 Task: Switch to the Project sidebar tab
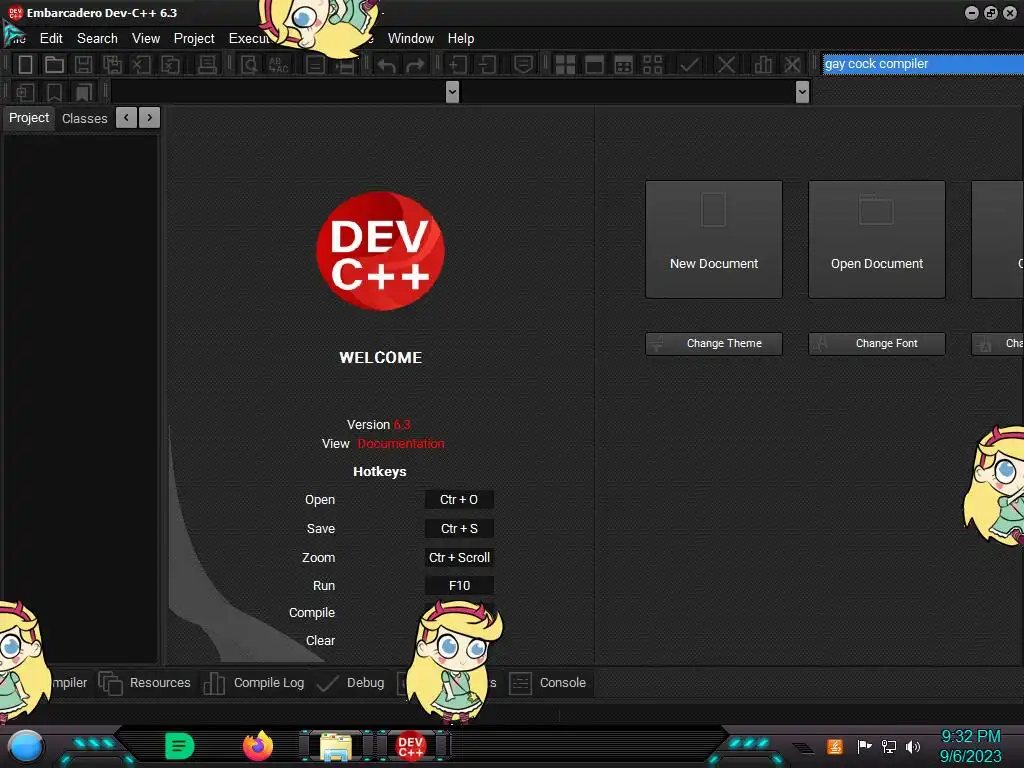pyautogui.click(x=29, y=118)
